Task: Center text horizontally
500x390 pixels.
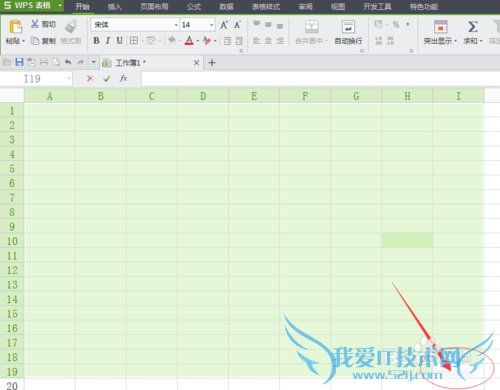Action: pyautogui.click(x=268, y=41)
